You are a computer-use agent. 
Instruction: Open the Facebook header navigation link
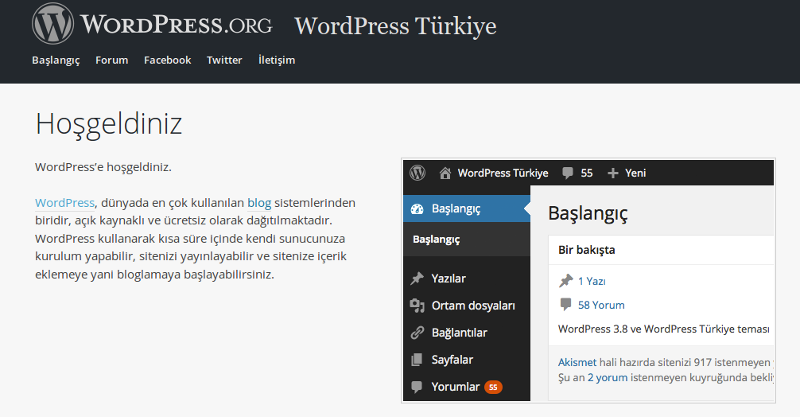(x=167, y=60)
